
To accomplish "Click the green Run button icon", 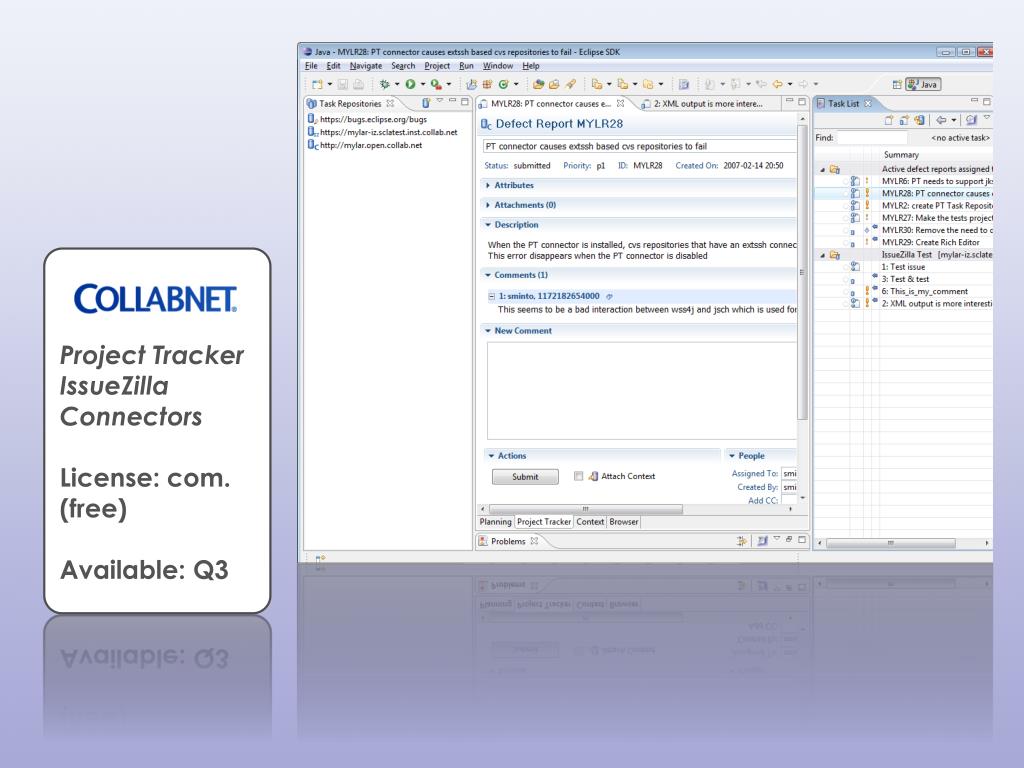I will [x=410, y=84].
